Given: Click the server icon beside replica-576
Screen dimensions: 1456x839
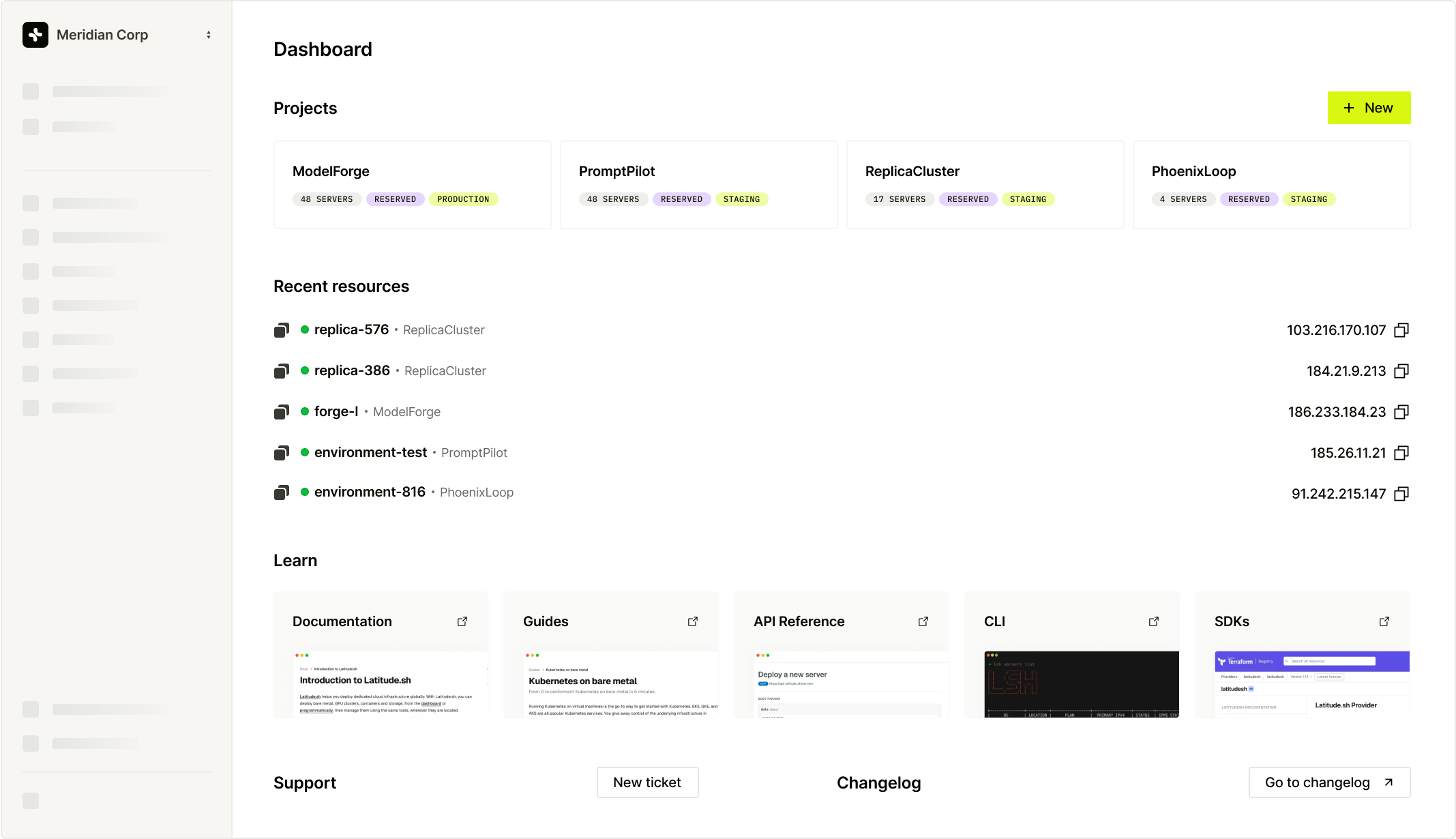Looking at the screenshot, I should 282,330.
